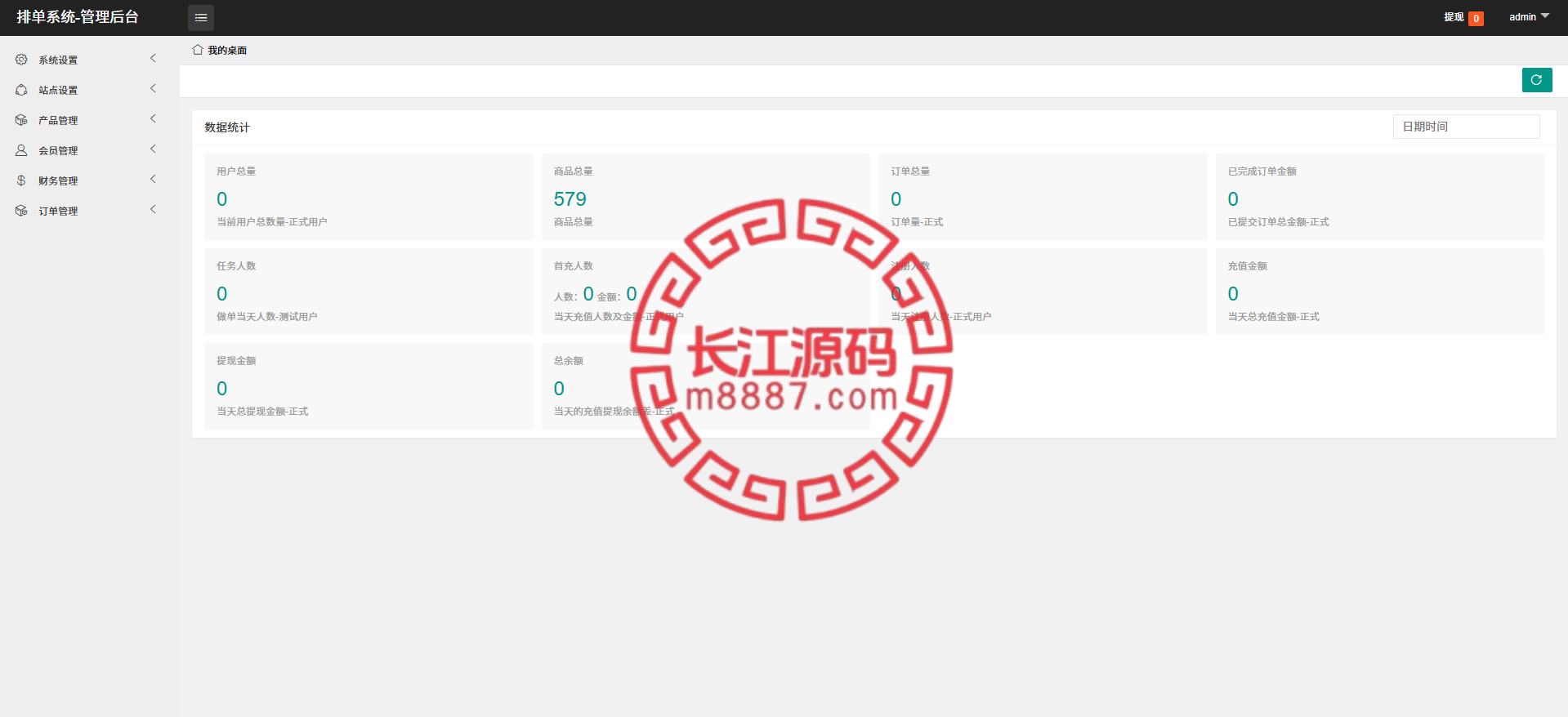Click the 排单系统-管理后台 title
1568x717 pixels.
pyautogui.click(x=78, y=17)
